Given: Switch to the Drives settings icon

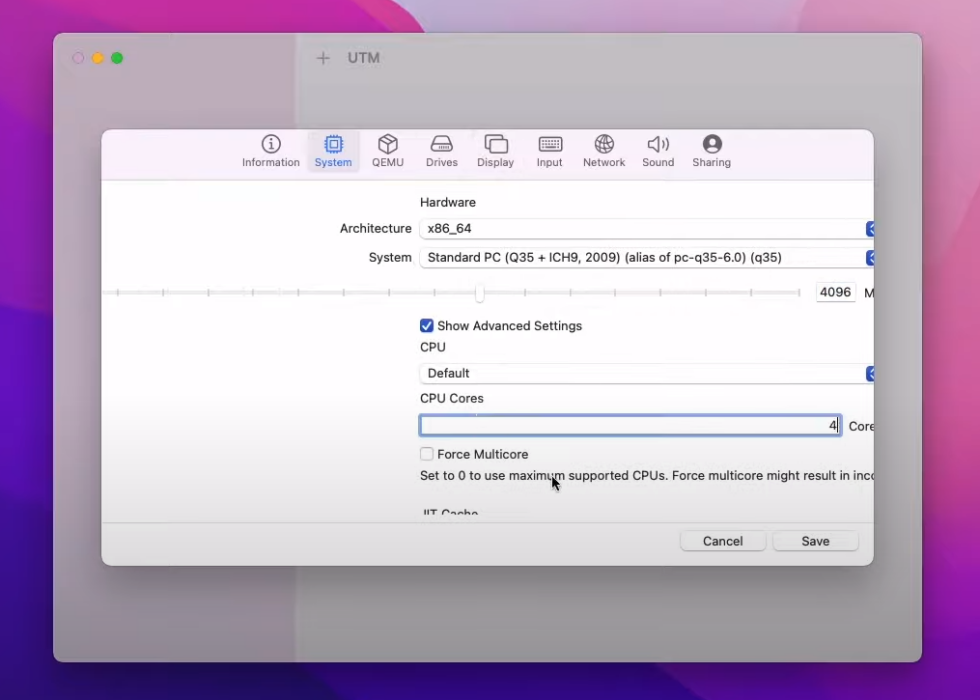Looking at the screenshot, I should tap(441, 145).
